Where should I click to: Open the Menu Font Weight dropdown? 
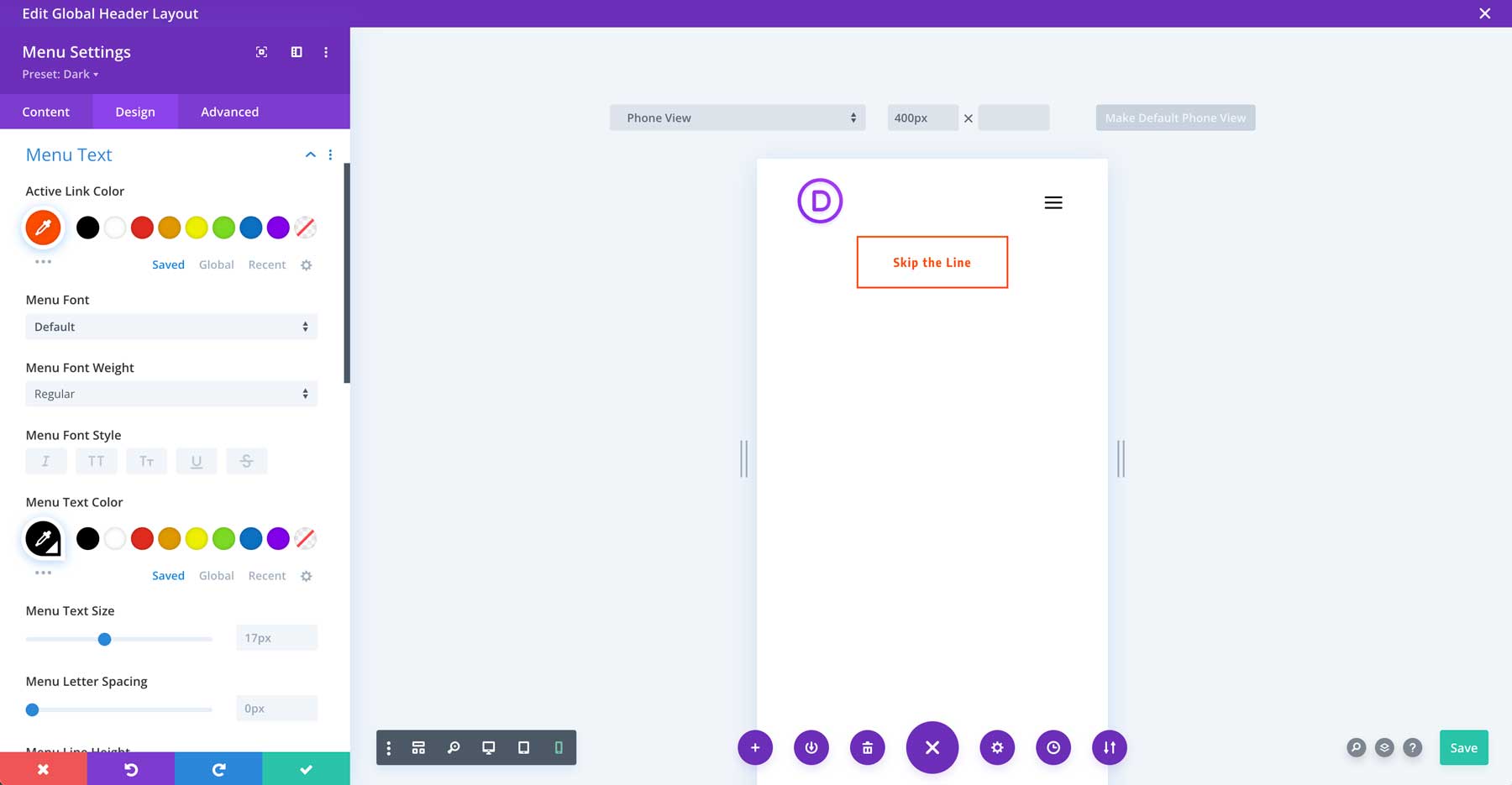pos(171,394)
